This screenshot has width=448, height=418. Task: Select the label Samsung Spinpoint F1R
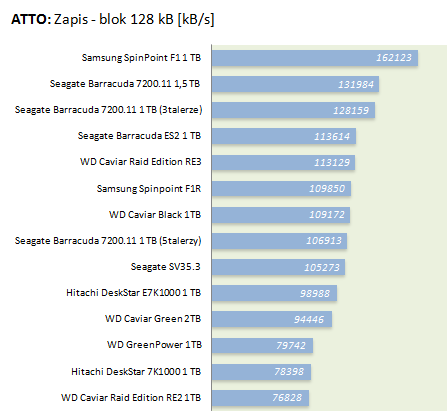(149, 189)
